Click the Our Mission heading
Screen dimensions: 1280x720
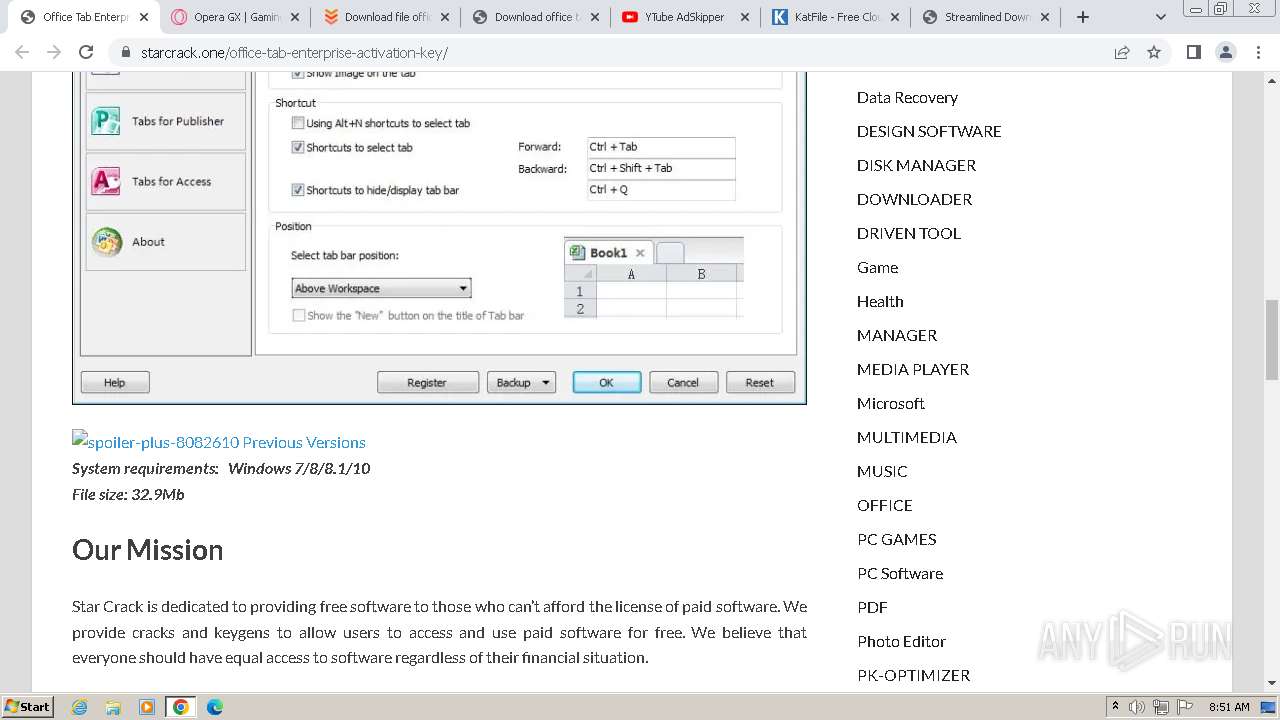click(148, 550)
